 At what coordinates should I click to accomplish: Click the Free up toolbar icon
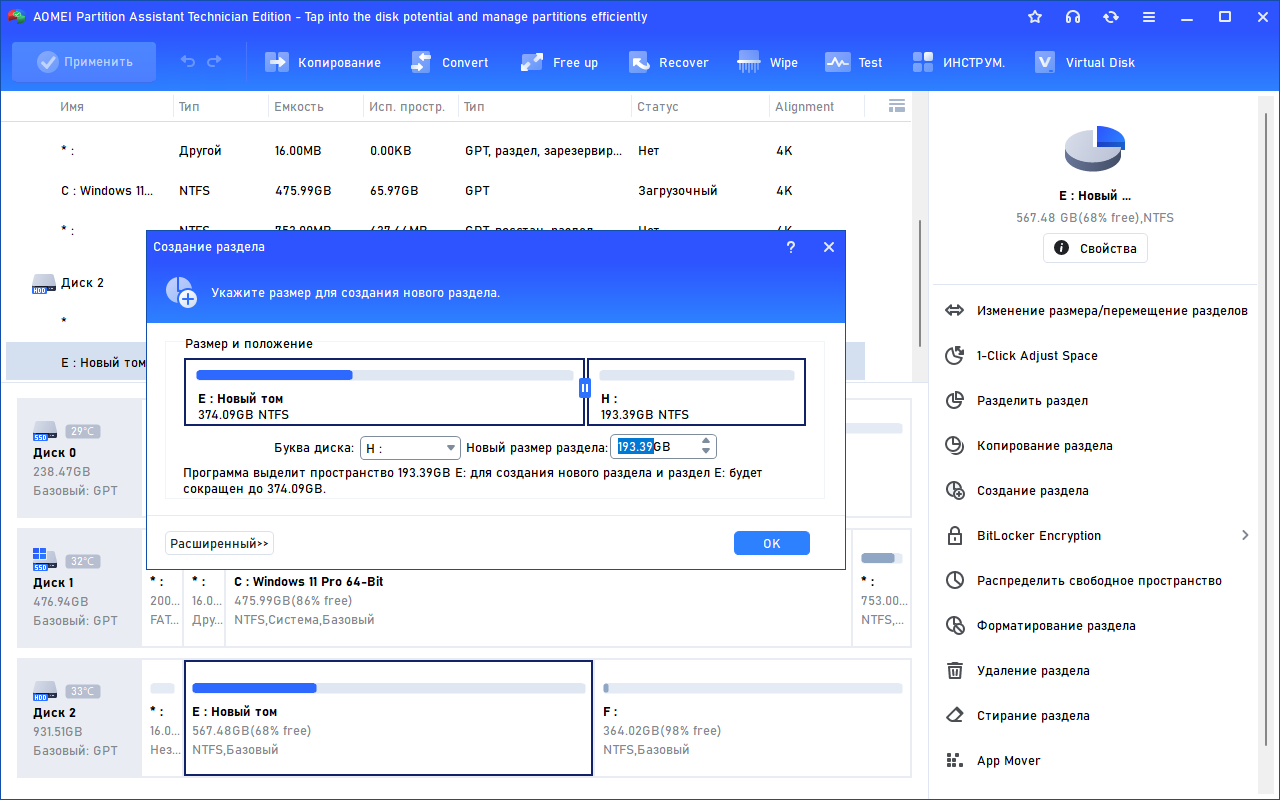point(532,62)
